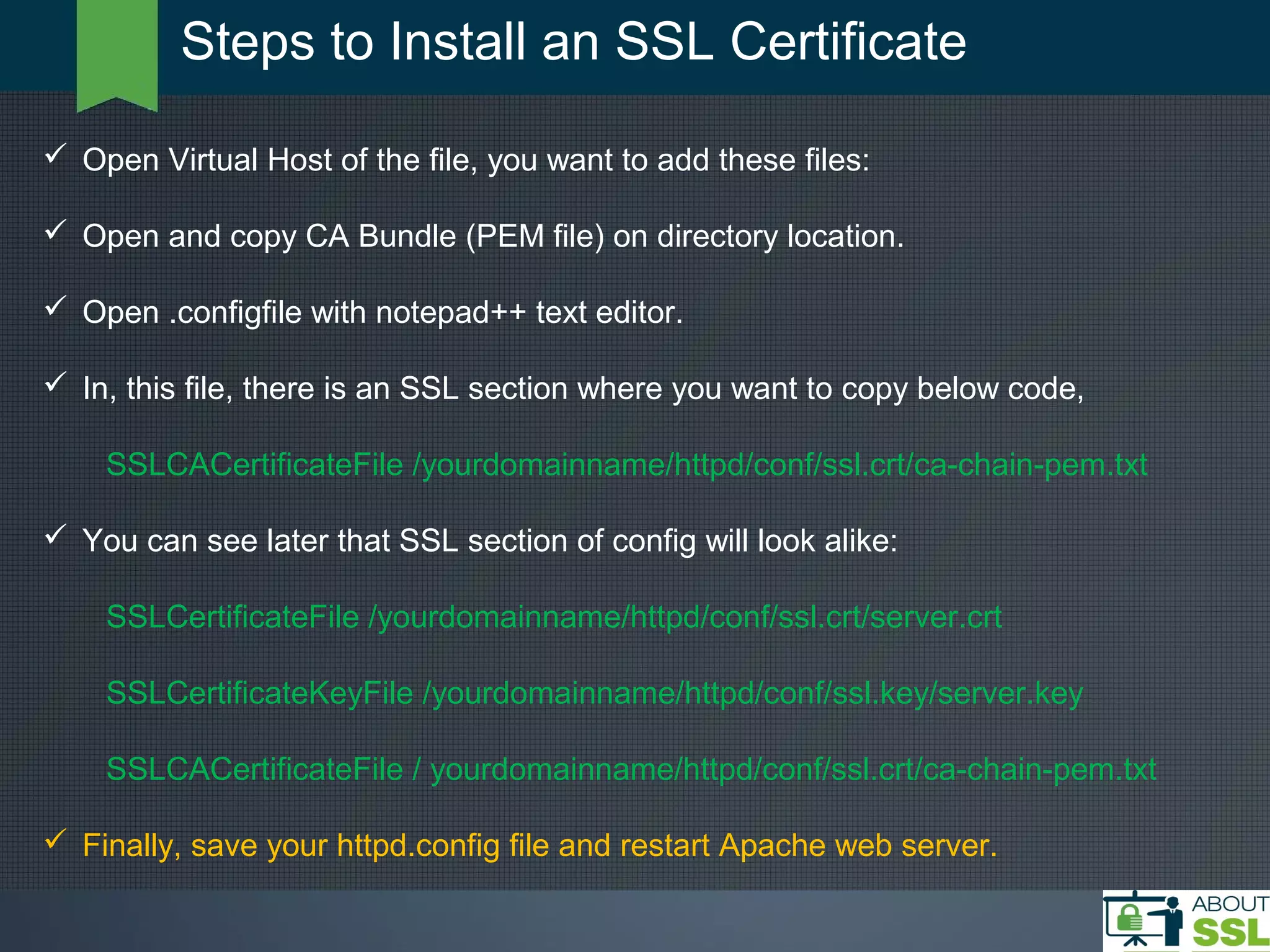Click the 'In, this file, there is an SSL section' line

583,389
